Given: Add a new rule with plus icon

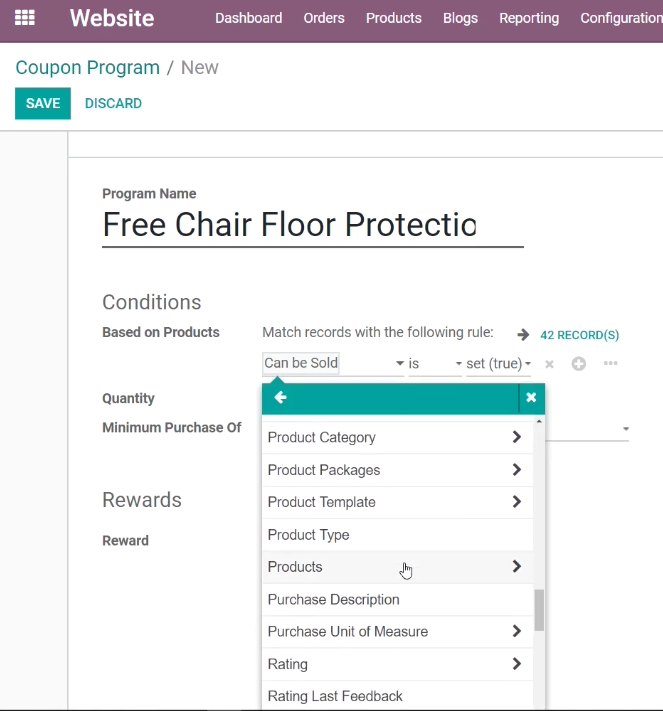Looking at the screenshot, I should point(578,364).
